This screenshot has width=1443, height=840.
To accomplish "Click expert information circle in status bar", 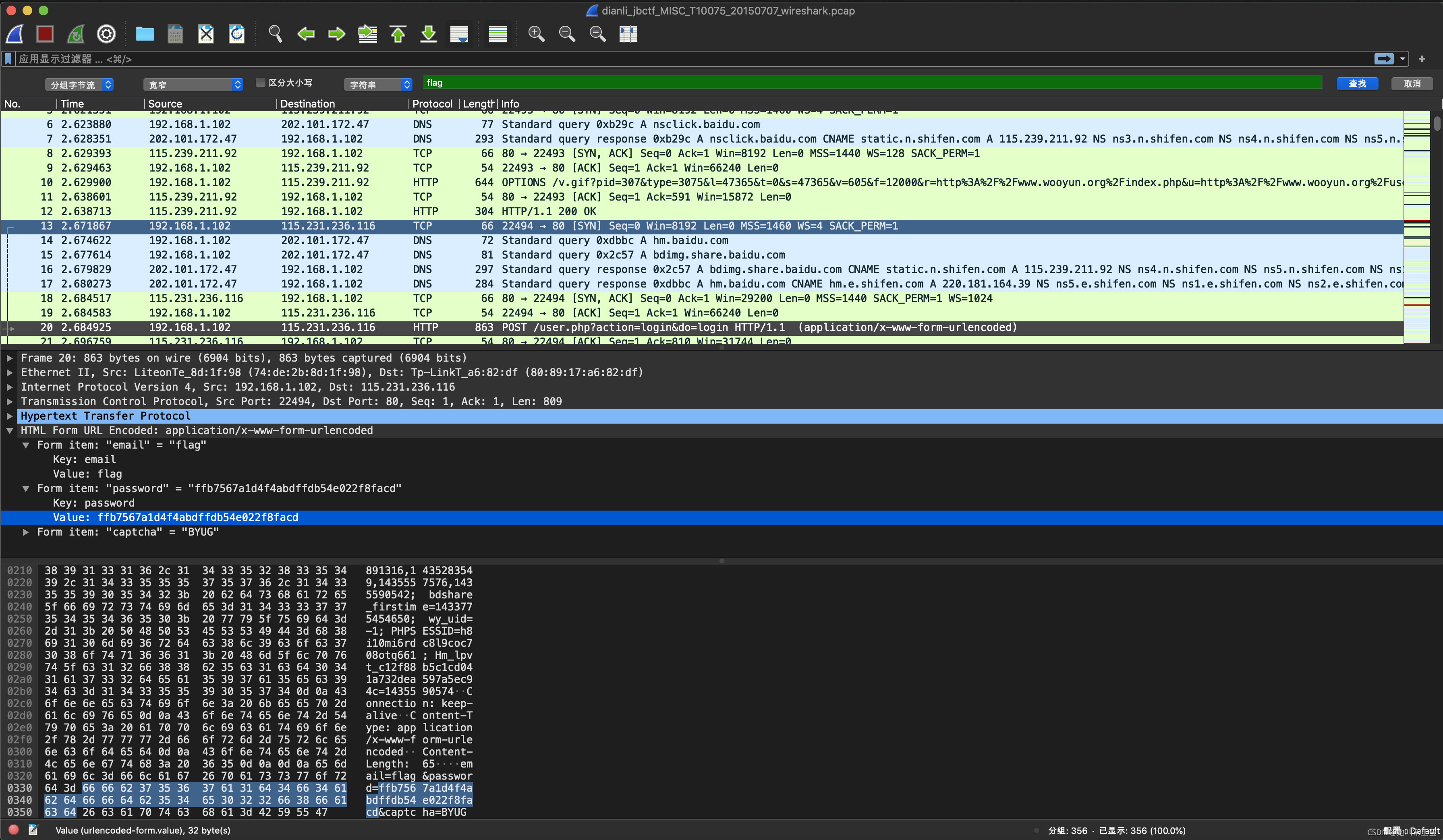I will 14,830.
